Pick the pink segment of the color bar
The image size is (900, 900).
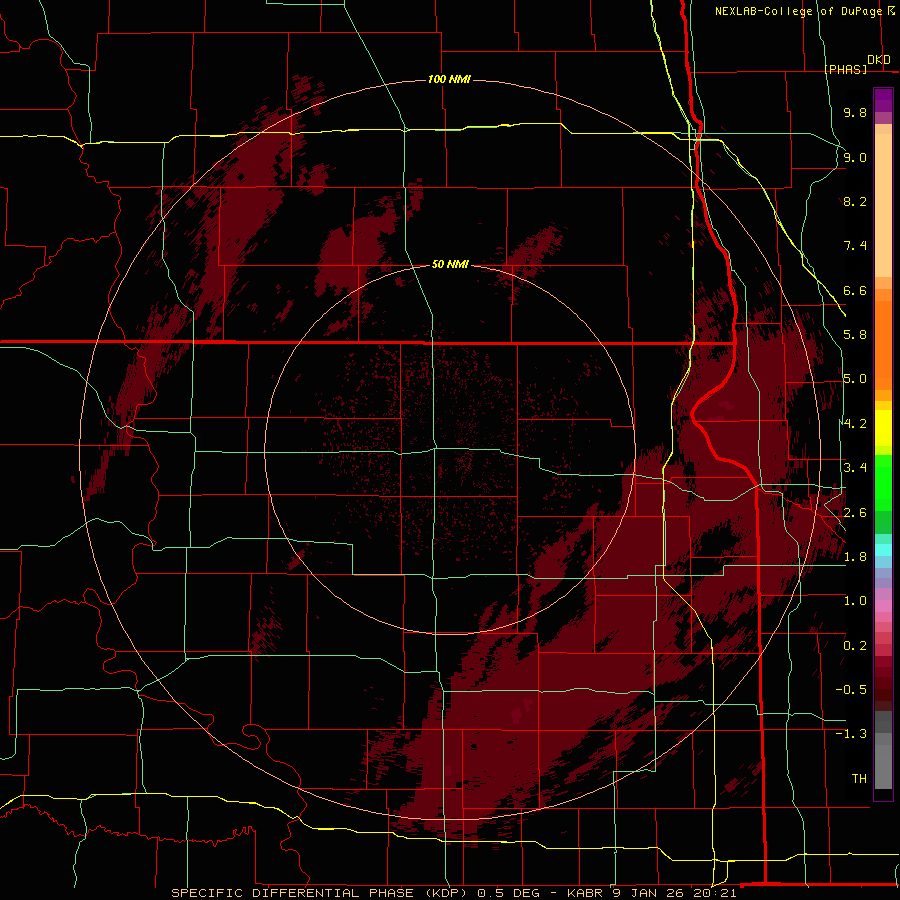[883, 606]
